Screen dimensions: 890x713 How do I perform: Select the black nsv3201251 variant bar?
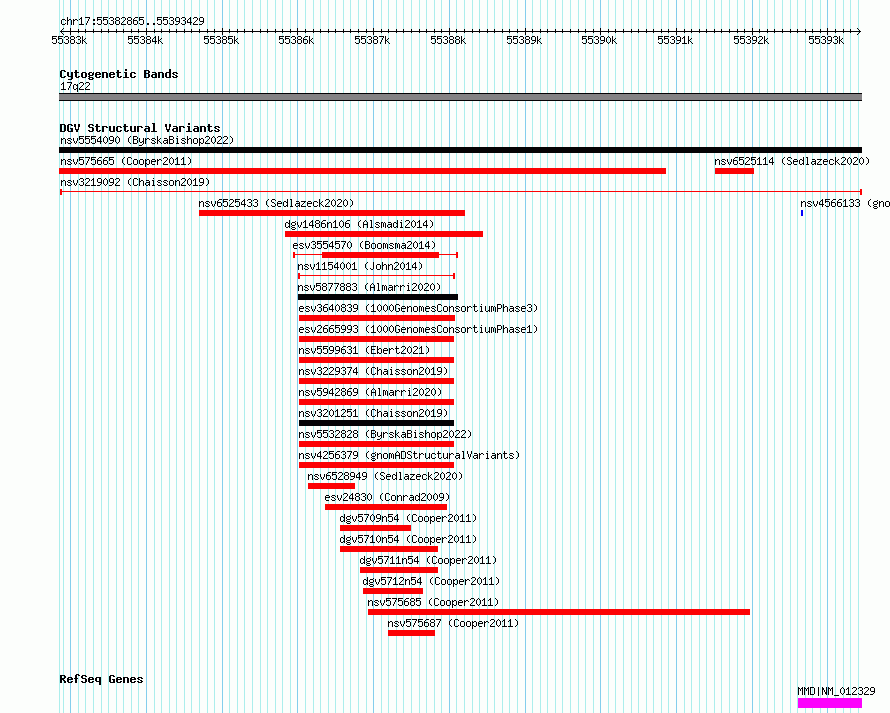pos(376,423)
